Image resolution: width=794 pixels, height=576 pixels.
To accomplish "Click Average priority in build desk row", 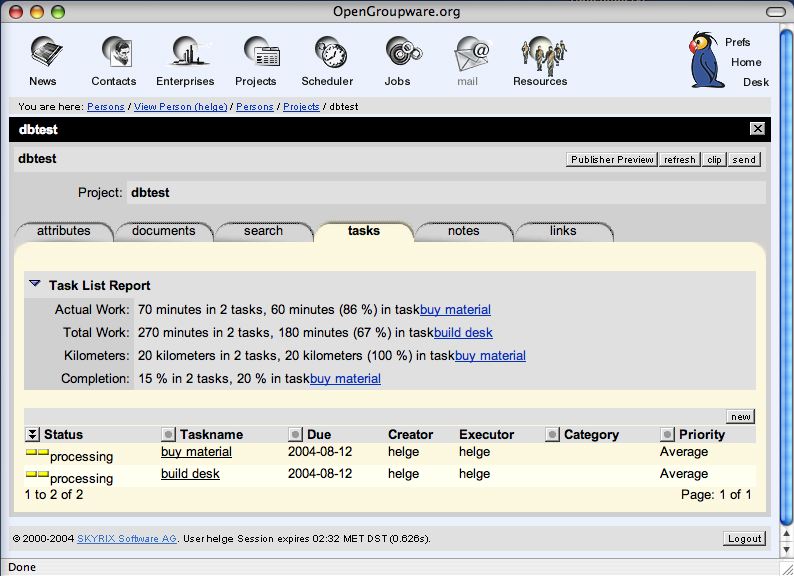I will click(684, 474).
